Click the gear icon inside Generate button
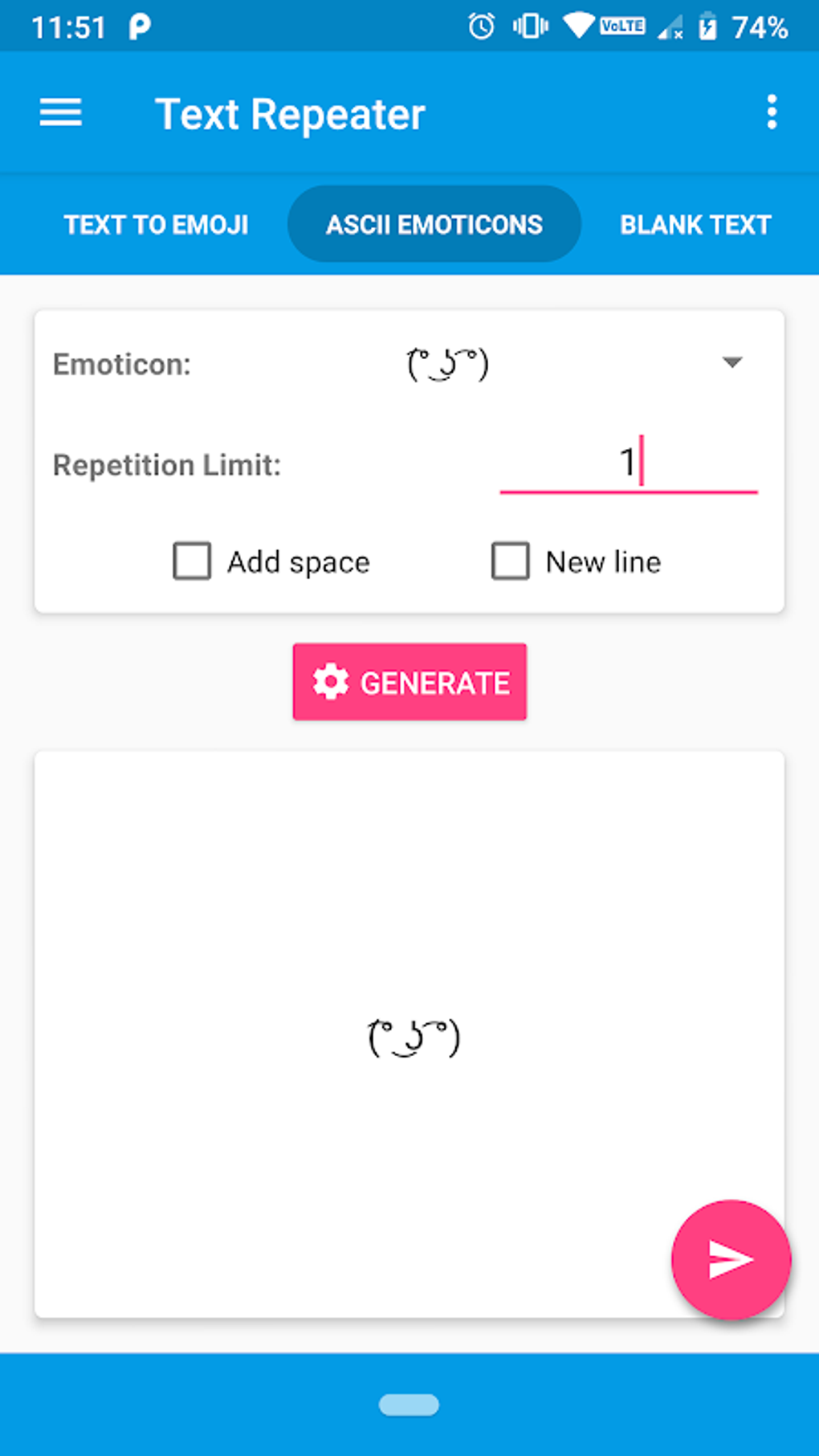This screenshot has height=1456, width=819. (331, 681)
